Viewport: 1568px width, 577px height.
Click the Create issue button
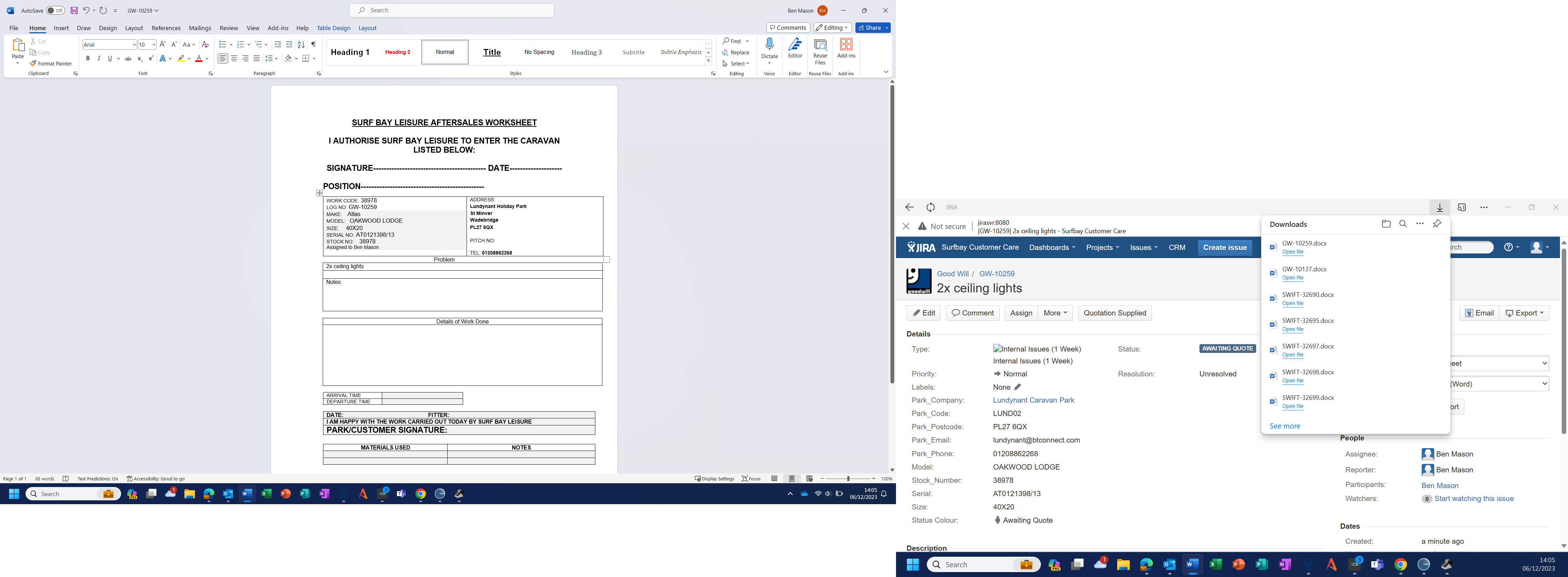[1225, 248]
